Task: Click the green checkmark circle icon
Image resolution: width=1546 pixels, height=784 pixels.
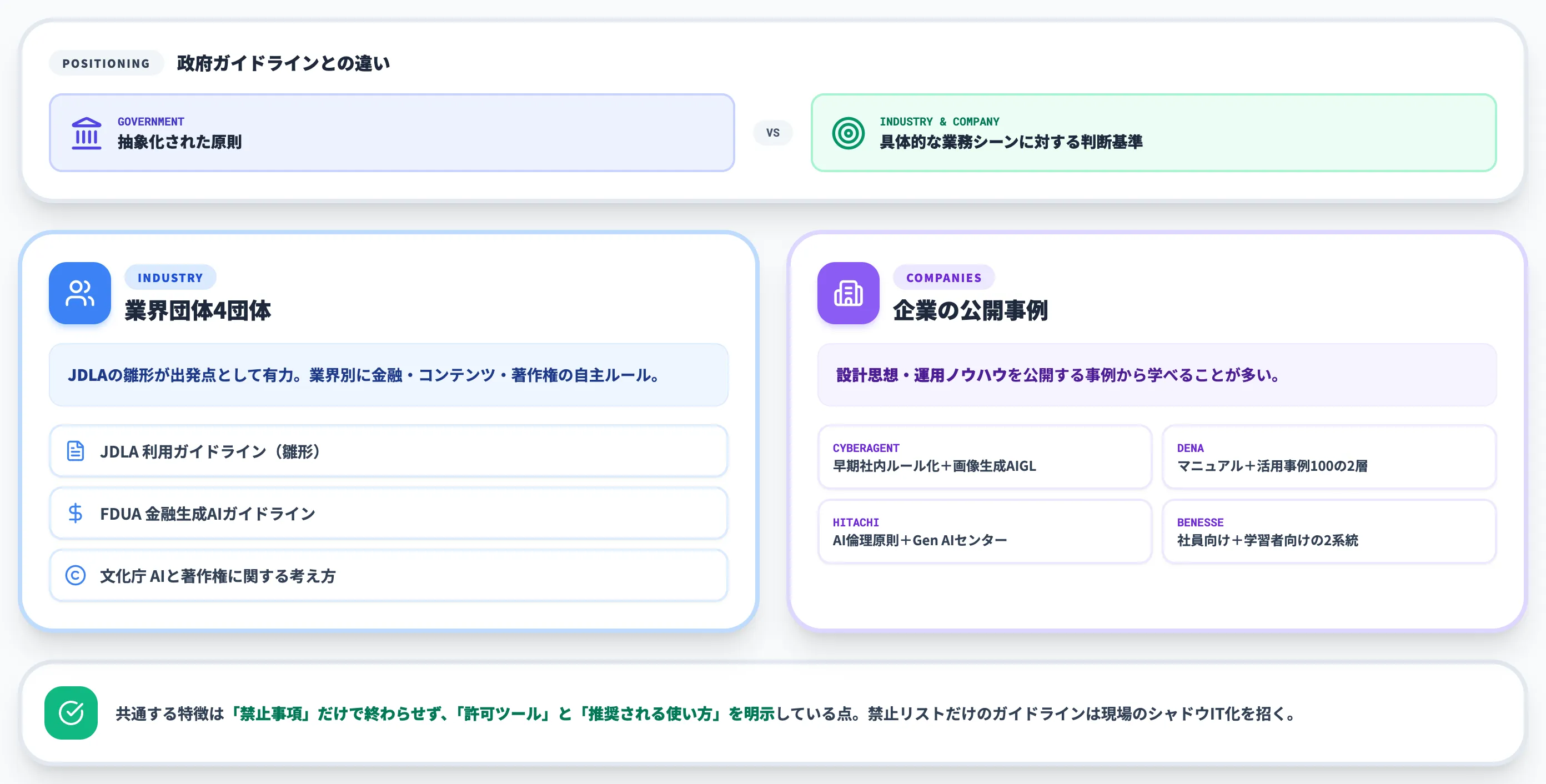Action: click(71, 712)
